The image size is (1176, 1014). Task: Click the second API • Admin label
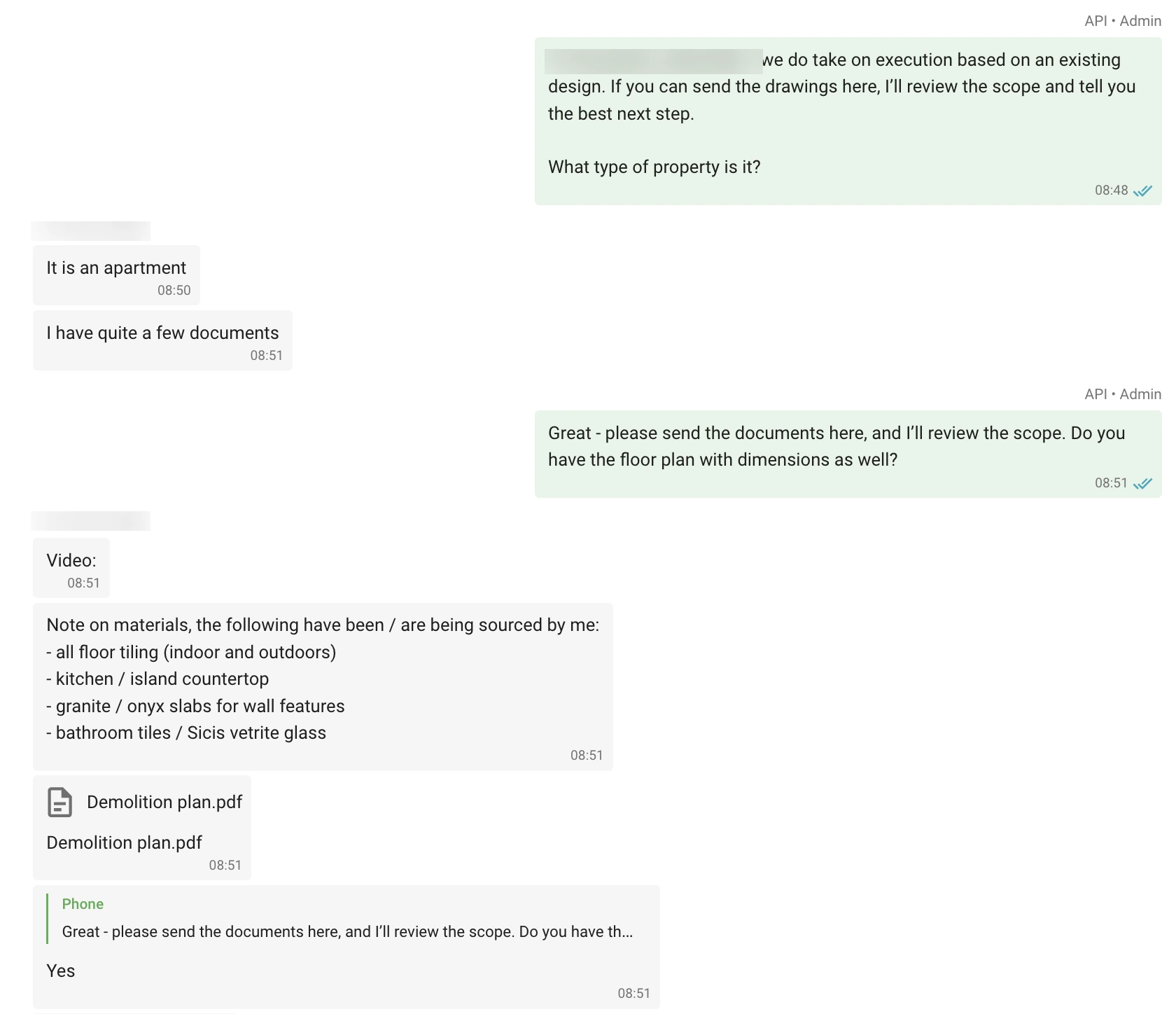(x=1123, y=394)
